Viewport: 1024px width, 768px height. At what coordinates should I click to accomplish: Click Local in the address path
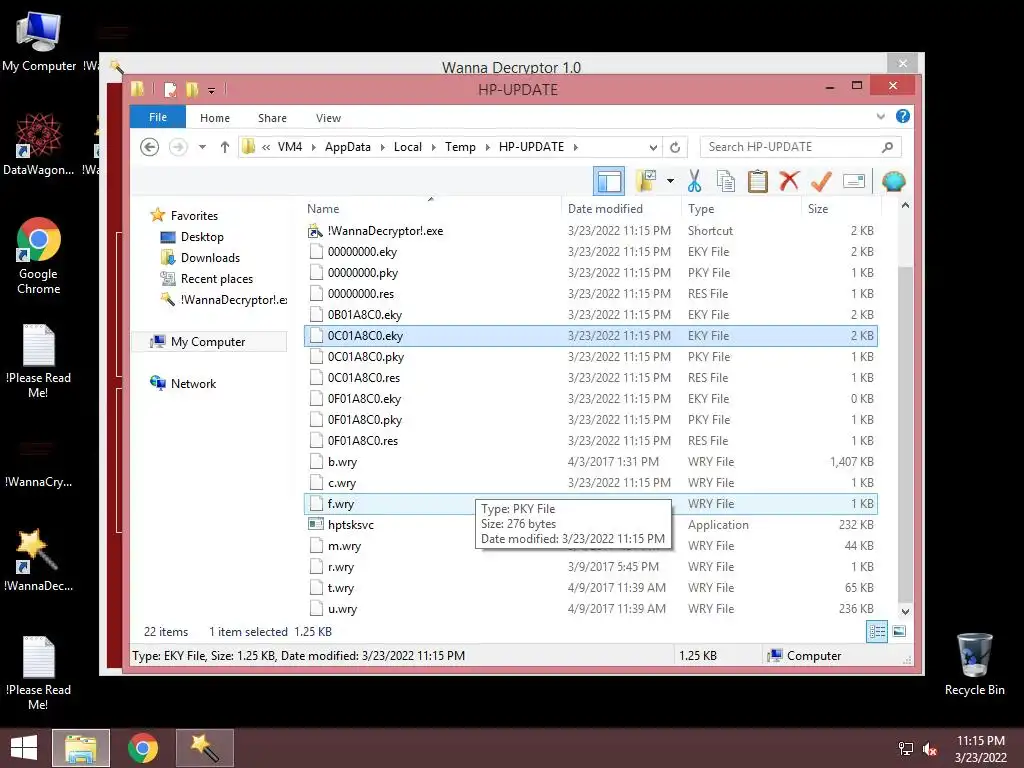[x=408, y=147]
